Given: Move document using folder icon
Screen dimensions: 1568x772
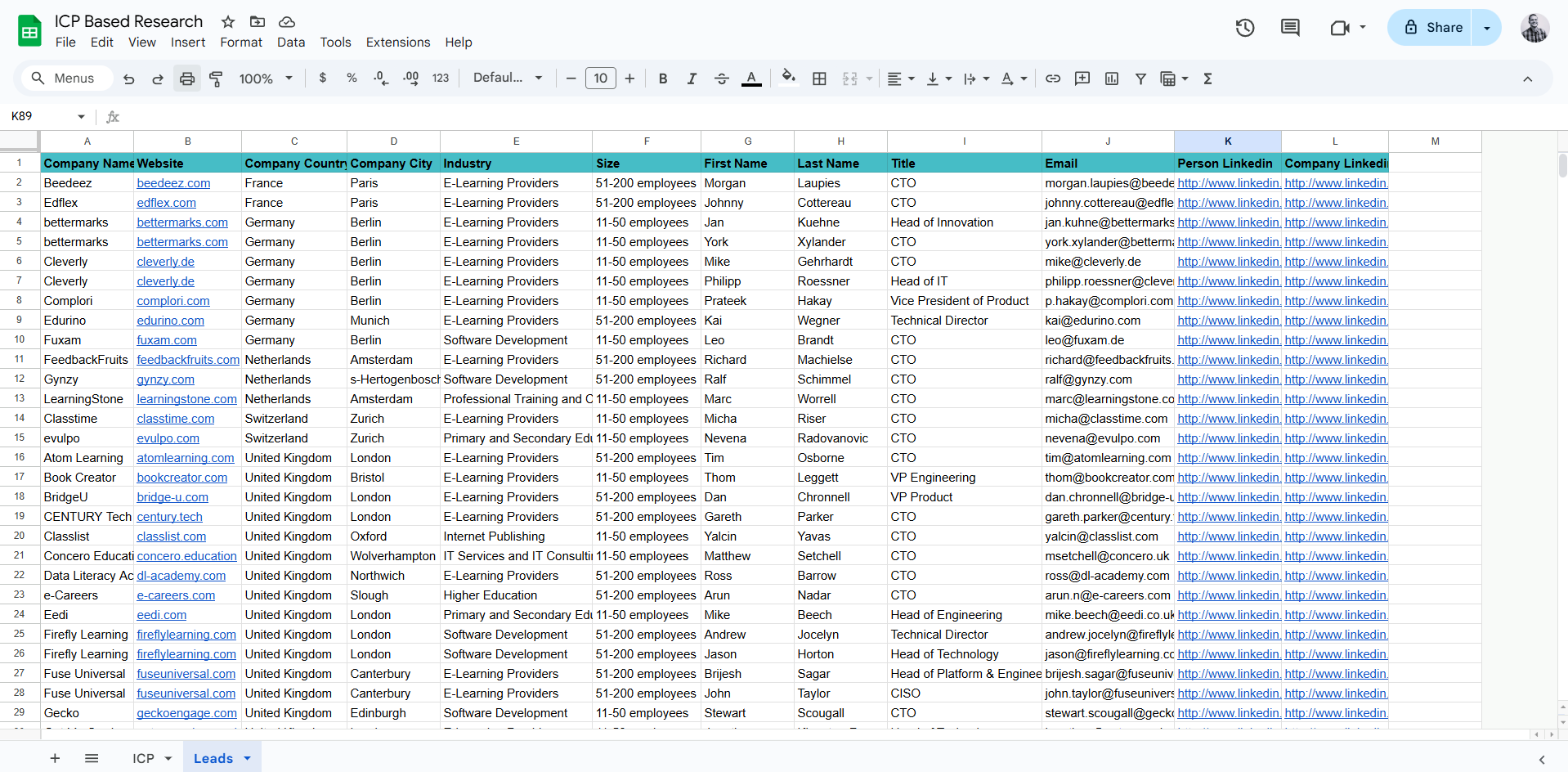Looking at the screenshot, I should tap(258, 21).
